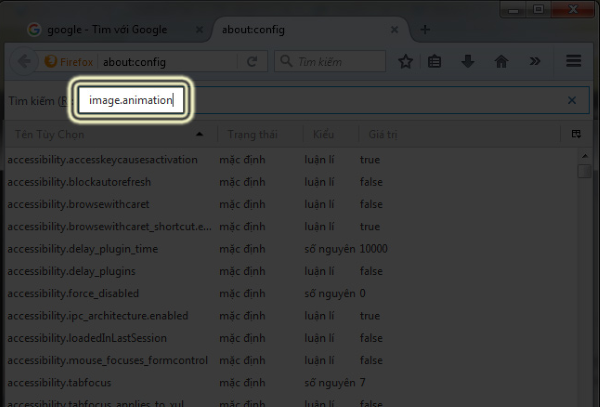The height and width of the screenshot is (407, 600).
Task: Expand the toolbar overflow chevron
Action: (x=535, y=62)
